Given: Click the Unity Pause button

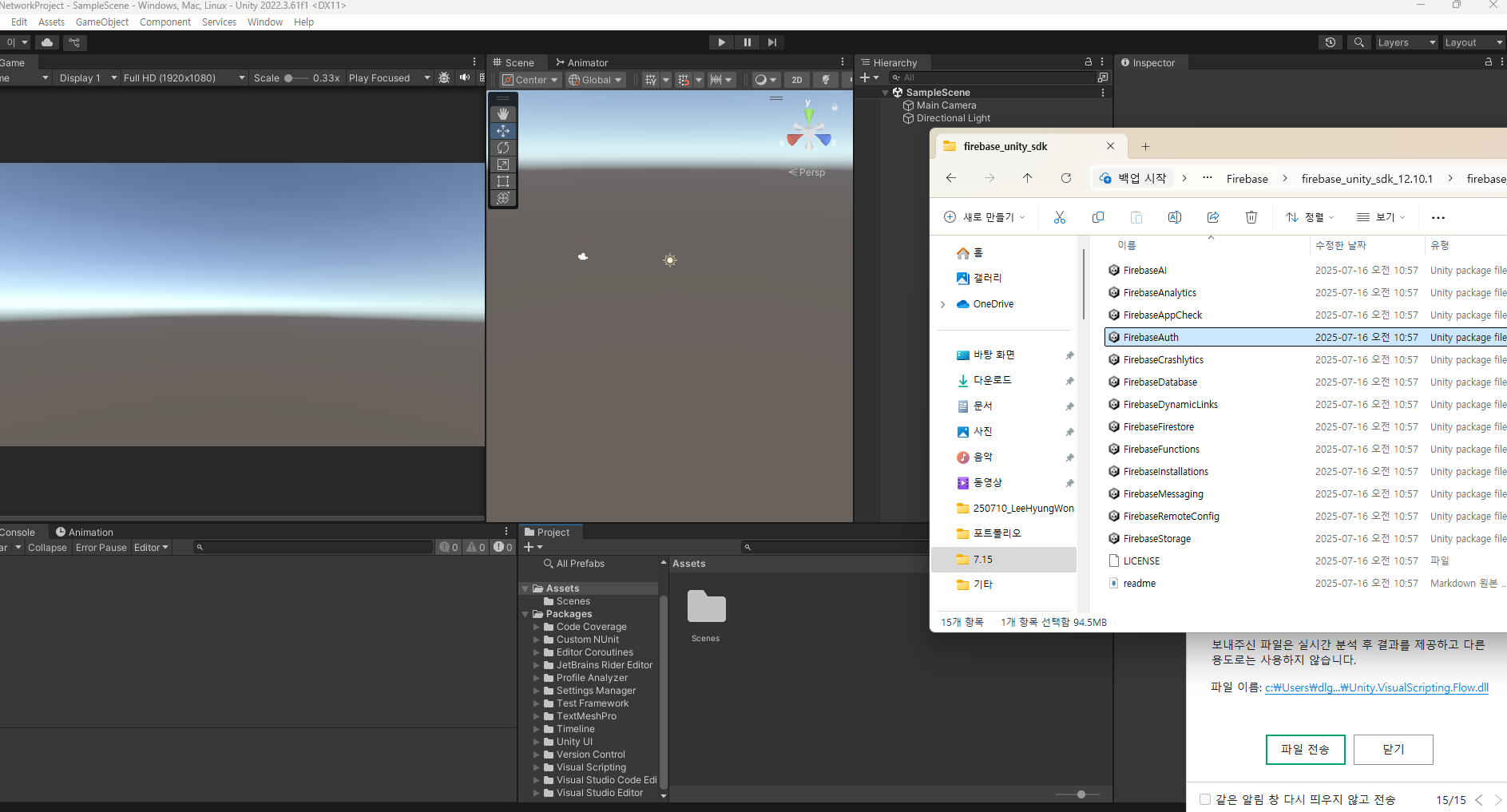Looking at the screenshot, I should pos(748,42).
